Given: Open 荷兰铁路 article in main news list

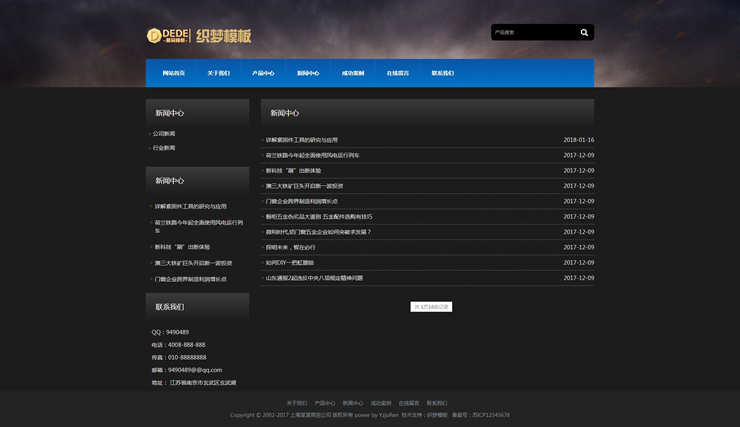Looking at the screenshot, I should coord(312,155).
